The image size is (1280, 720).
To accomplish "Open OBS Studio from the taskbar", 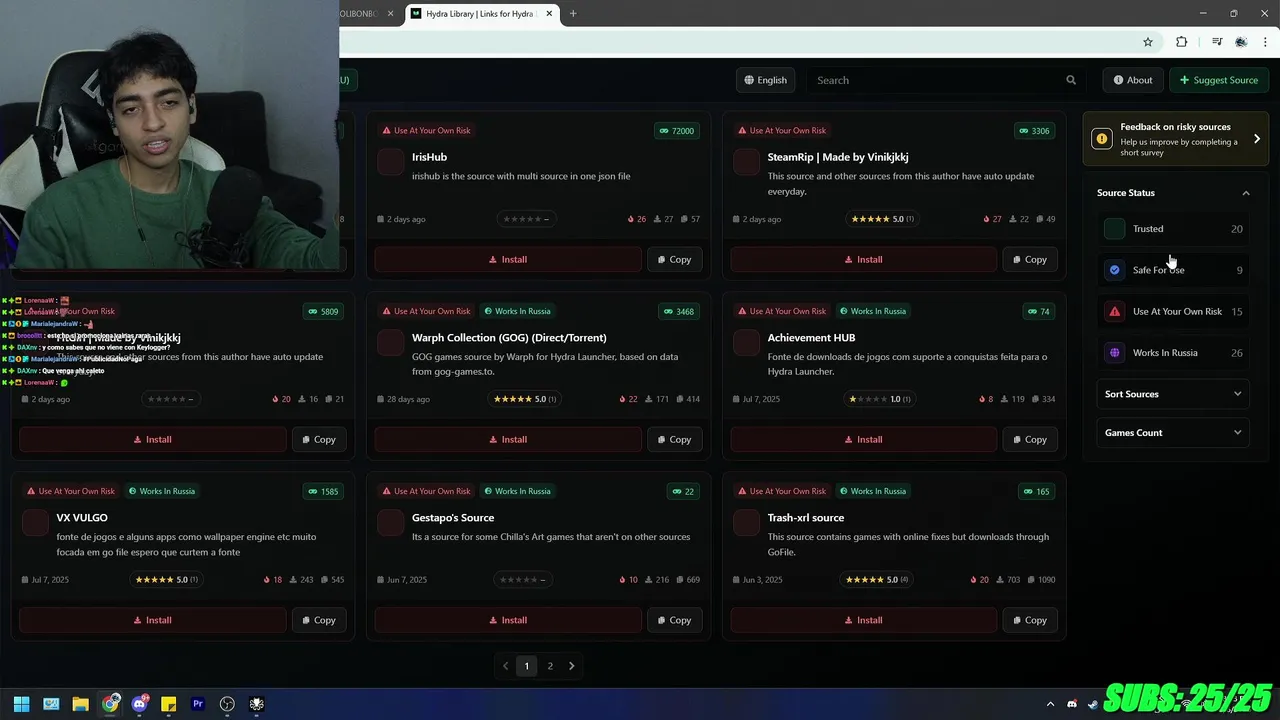I will tap(227, 704).
